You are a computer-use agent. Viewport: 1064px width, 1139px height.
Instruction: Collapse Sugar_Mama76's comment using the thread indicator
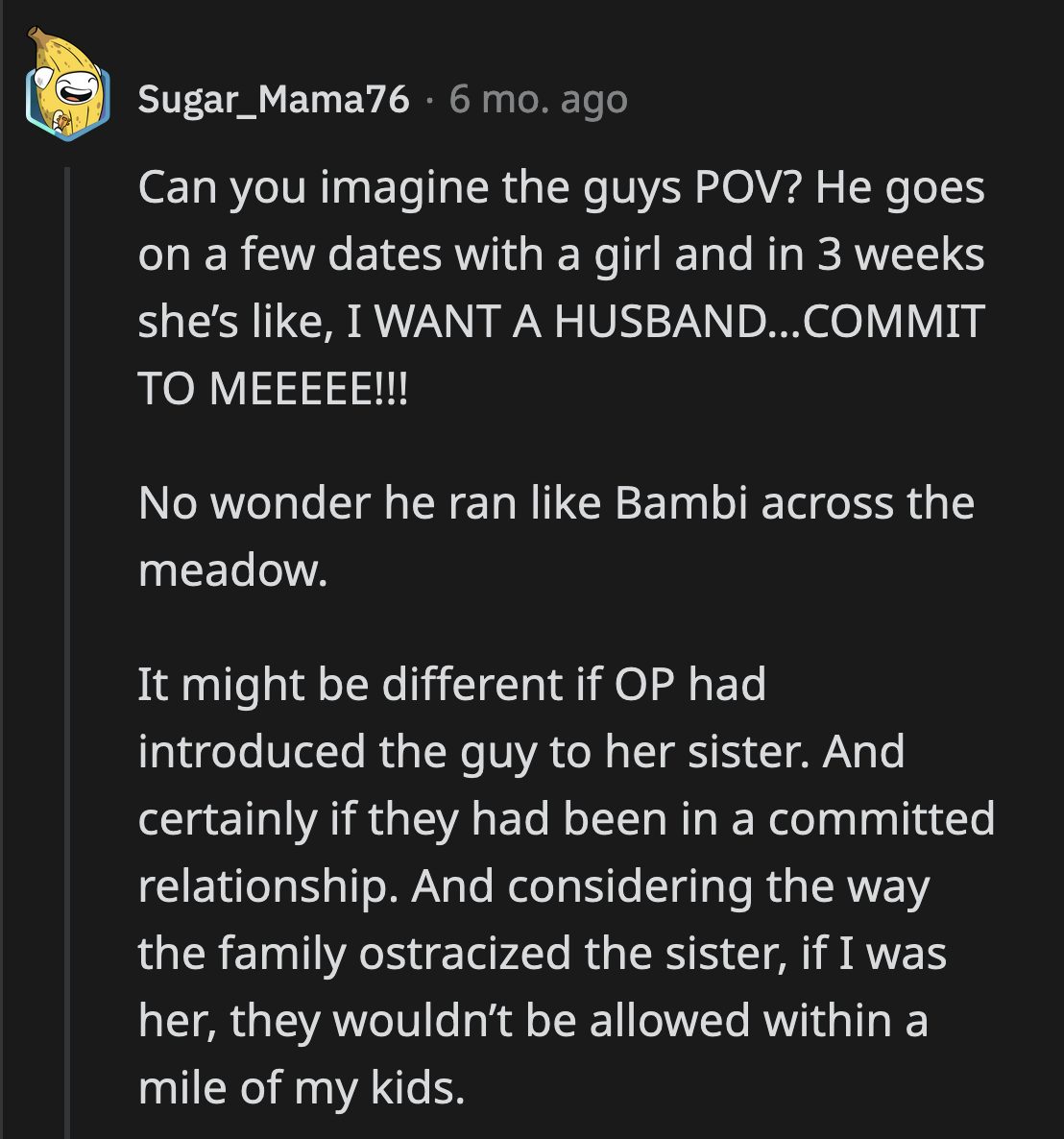click(67, 624)
